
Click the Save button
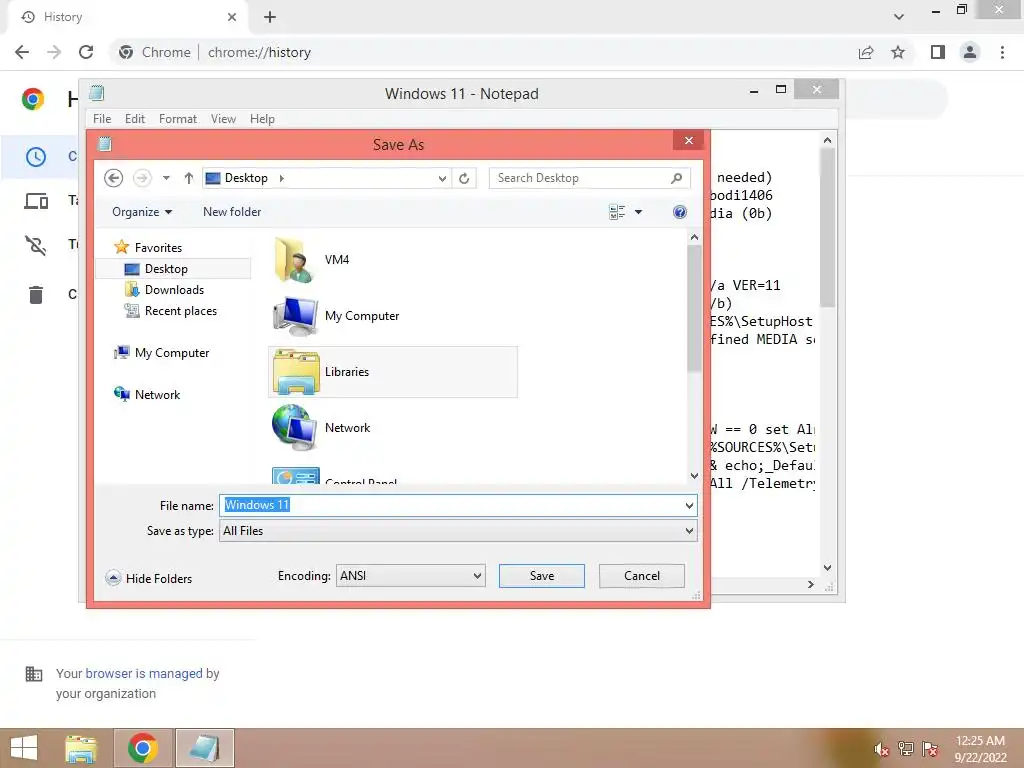[x=541, y=576]
